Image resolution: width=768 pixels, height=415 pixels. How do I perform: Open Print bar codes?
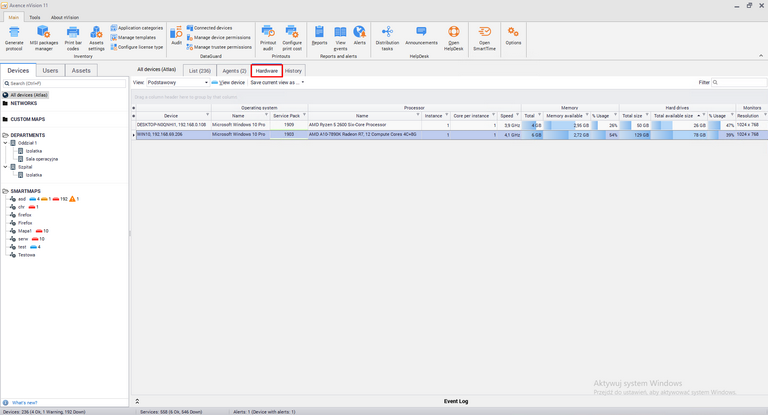pos(73,38)
